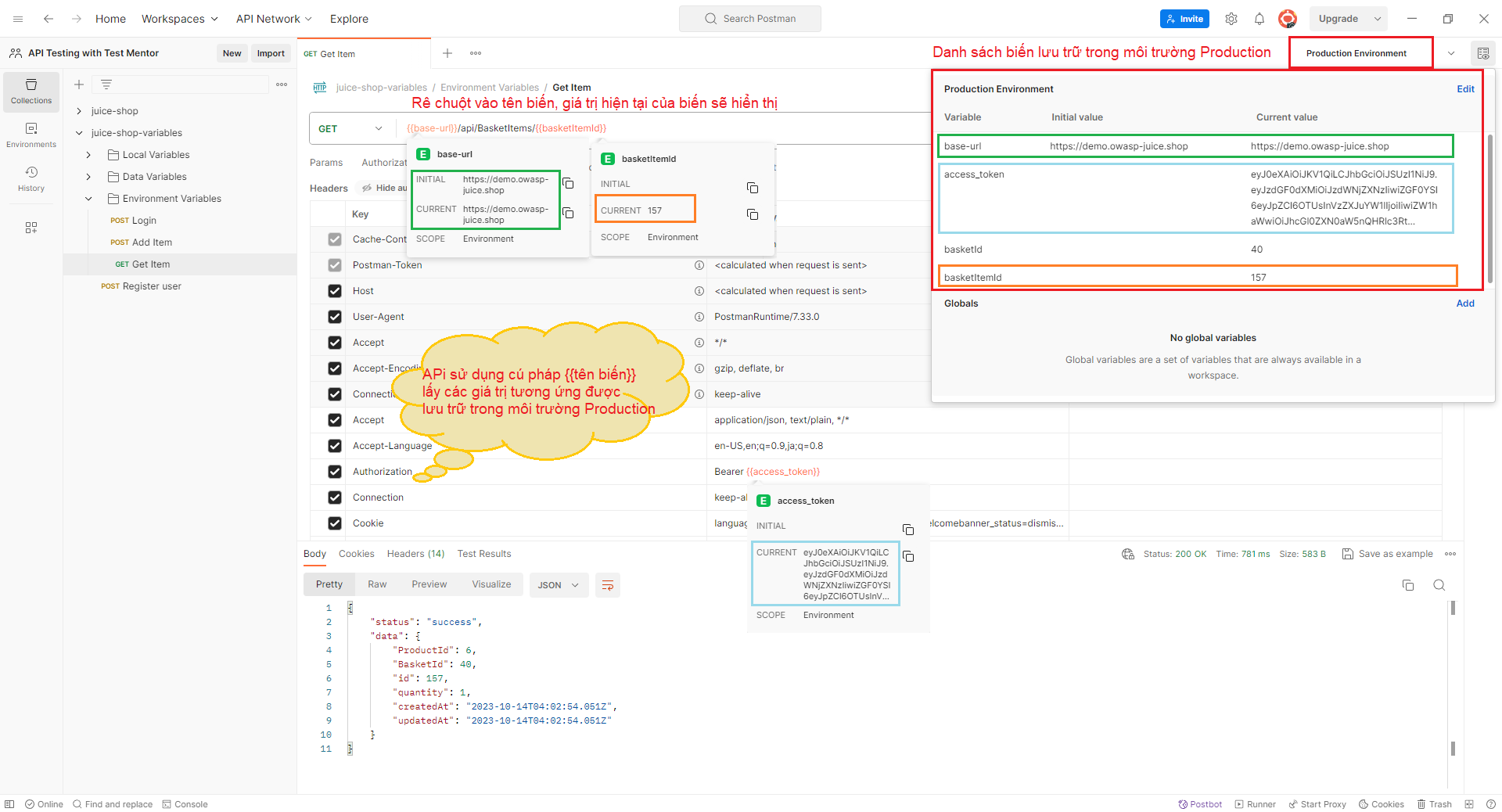Add a global variable
Image resolution: width=1502 pixels, height=812 pixels.
(x=1465, y=304)
